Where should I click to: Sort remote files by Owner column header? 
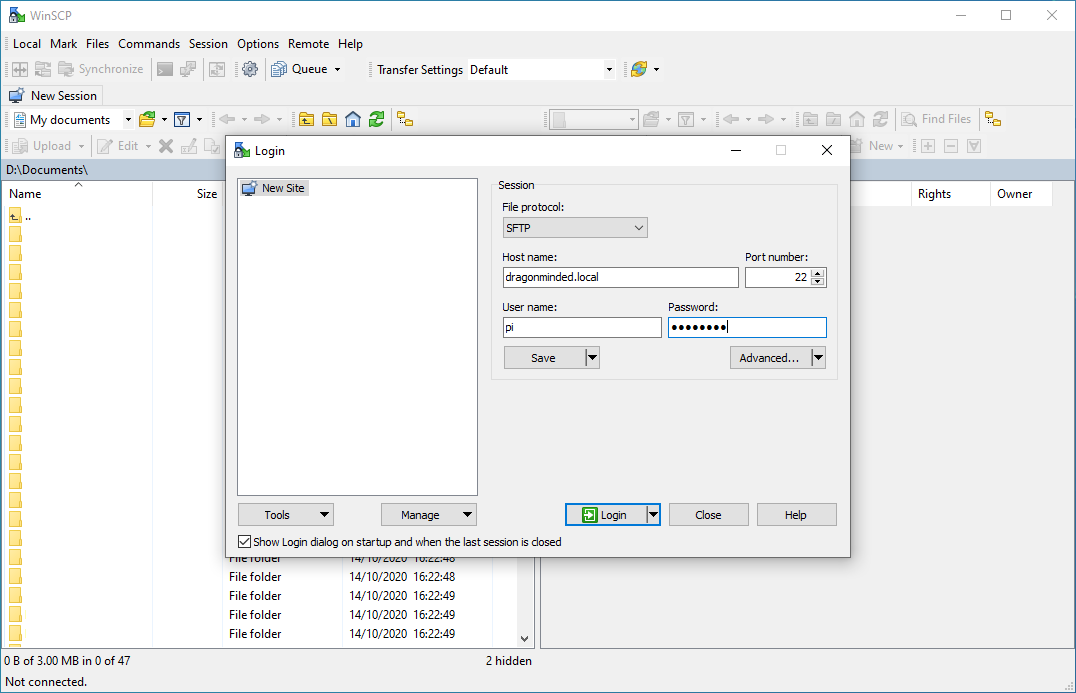(1021, 194)
